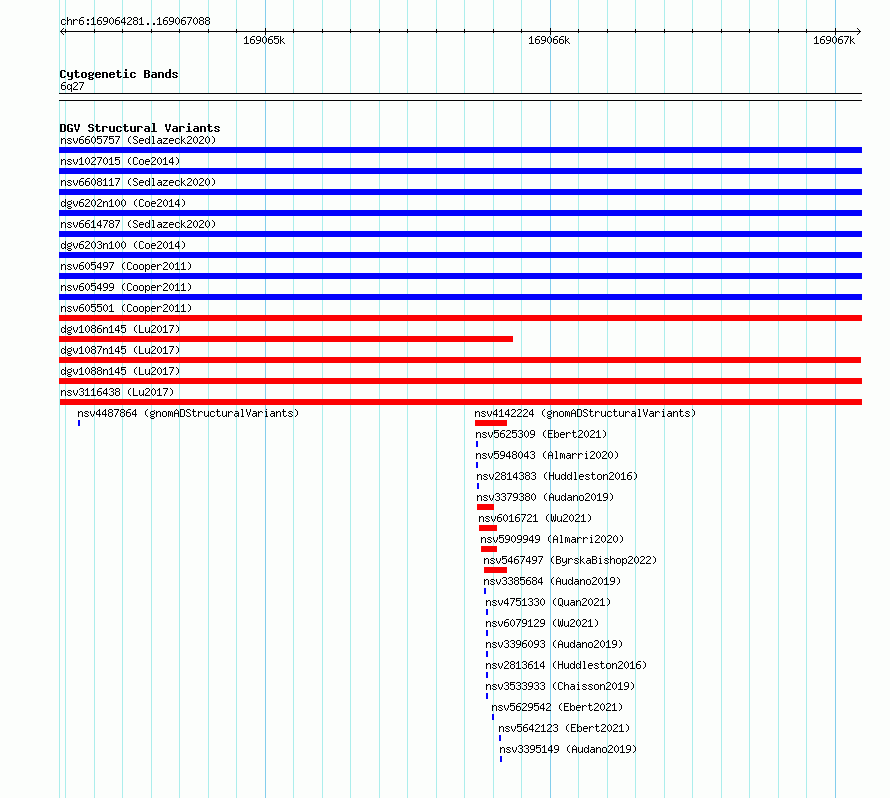Image resolution: width=890 pixels, height=798 pixels.
Task: Click the red bar under nsv3379380
Action: coord(486,507)
